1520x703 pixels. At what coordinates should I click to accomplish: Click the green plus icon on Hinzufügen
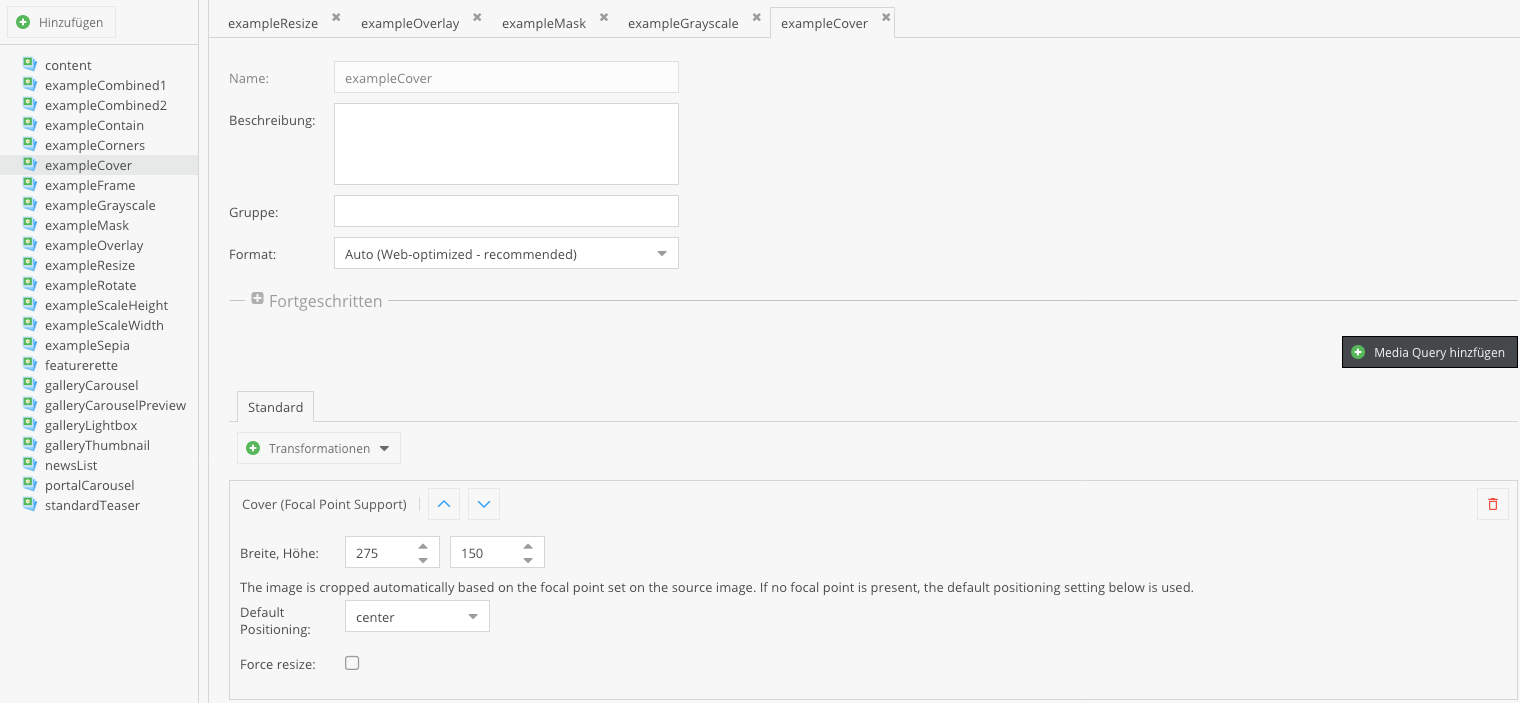click(23, 22)
